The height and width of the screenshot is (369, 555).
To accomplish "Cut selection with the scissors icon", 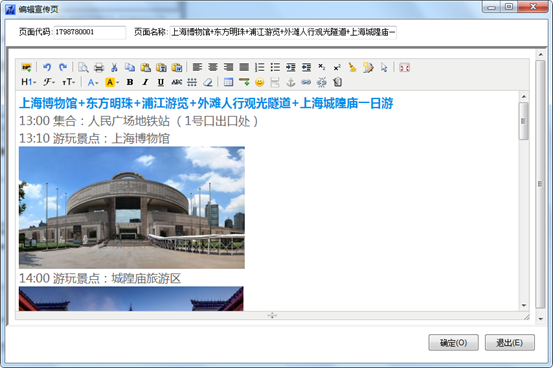I will (114, 67).
